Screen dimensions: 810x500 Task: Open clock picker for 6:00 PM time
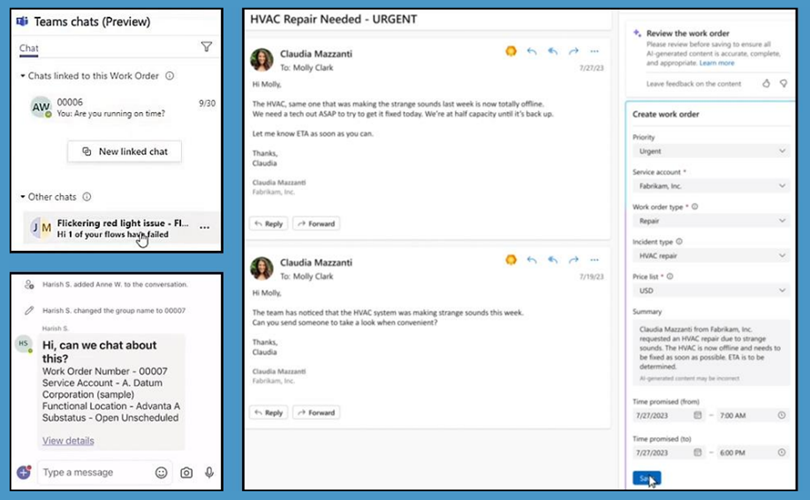[782, 452]
